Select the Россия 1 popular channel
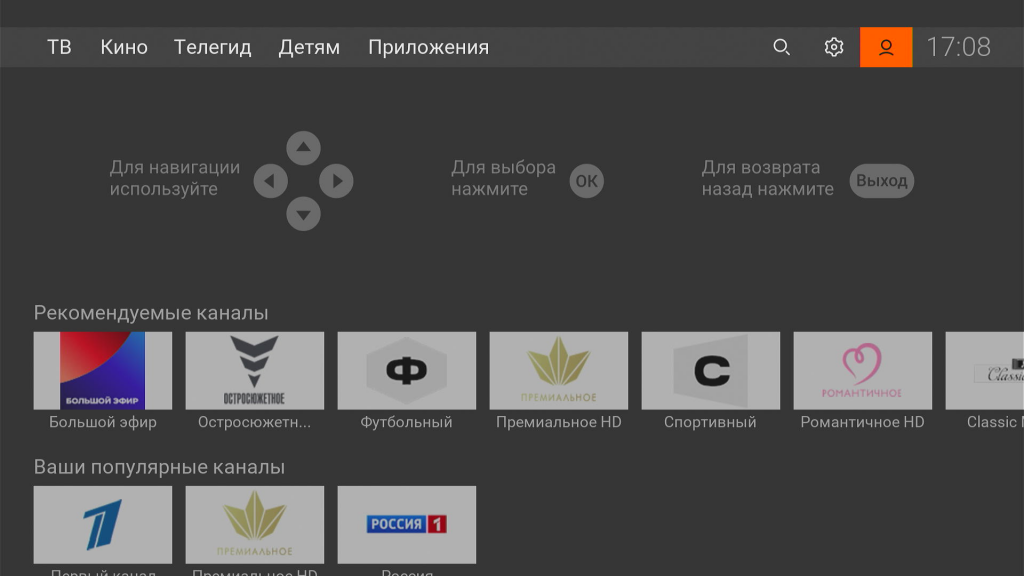 (407, 525)
